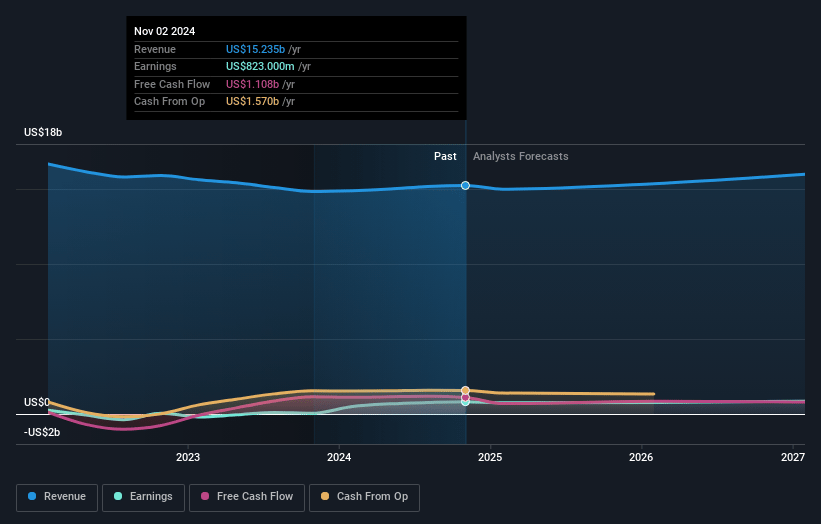The image size is (821, 524).
Task: Select the 2027 x-axis label
Action: [x=793, y=457]
